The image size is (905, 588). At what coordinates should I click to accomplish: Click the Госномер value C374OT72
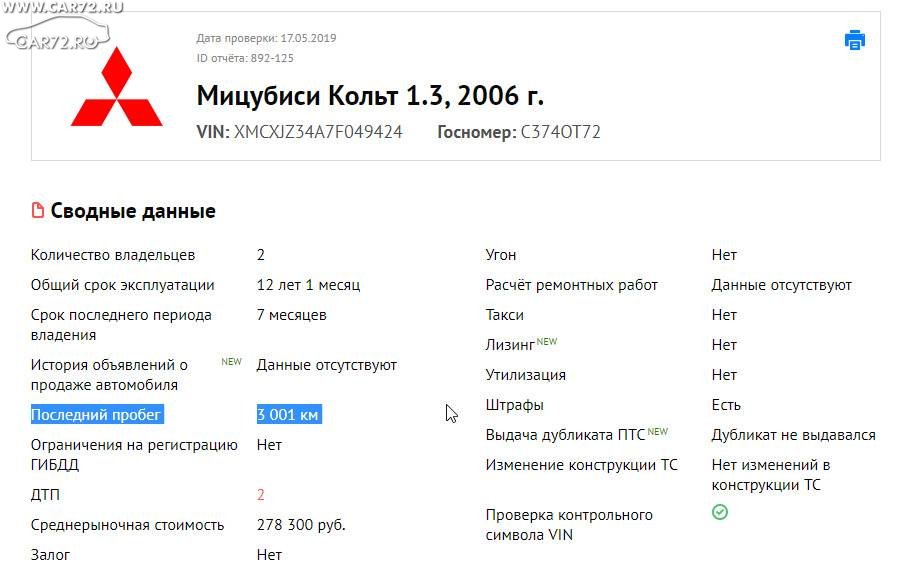pyautogui.click(x=560, y=132)
